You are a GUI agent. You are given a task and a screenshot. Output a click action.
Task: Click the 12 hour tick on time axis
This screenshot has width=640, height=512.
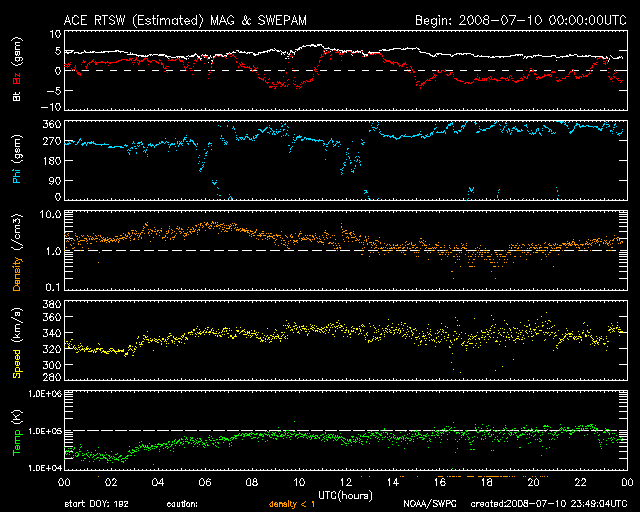[x=344, y=482]
